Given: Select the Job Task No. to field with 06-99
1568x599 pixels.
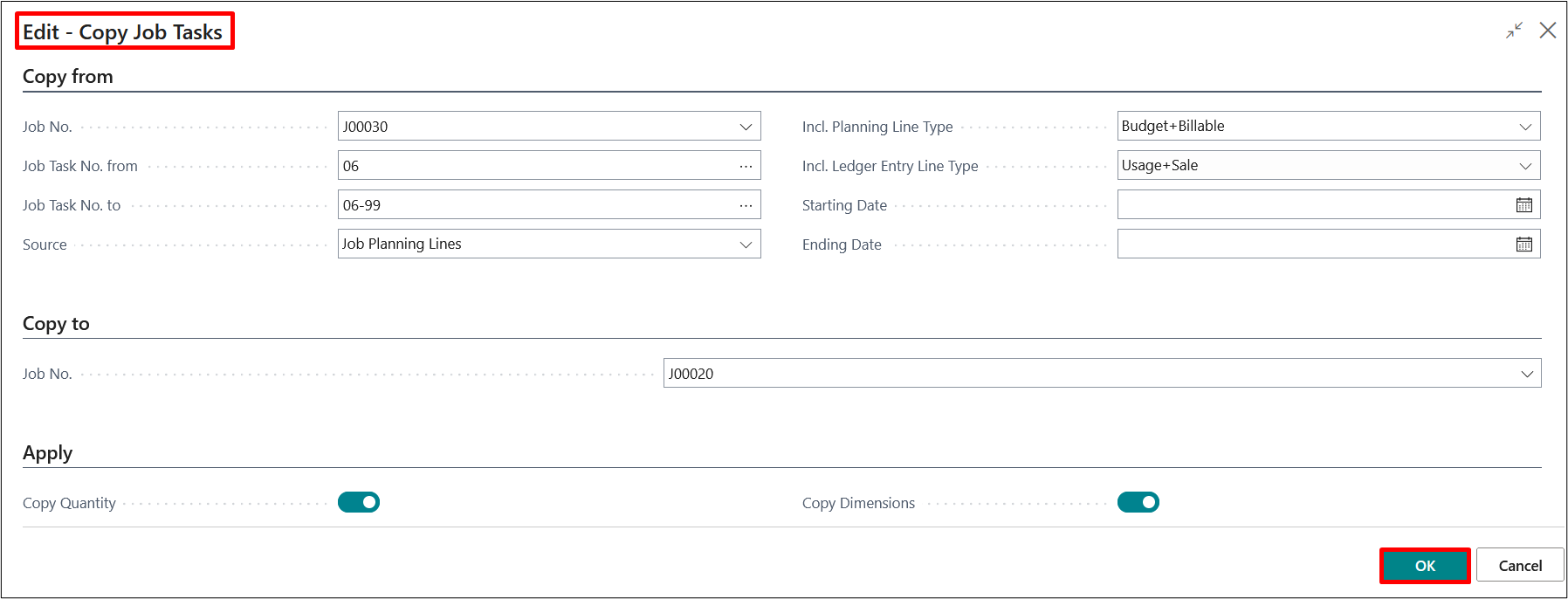Looking at the screenshot, I should [534, 205].
